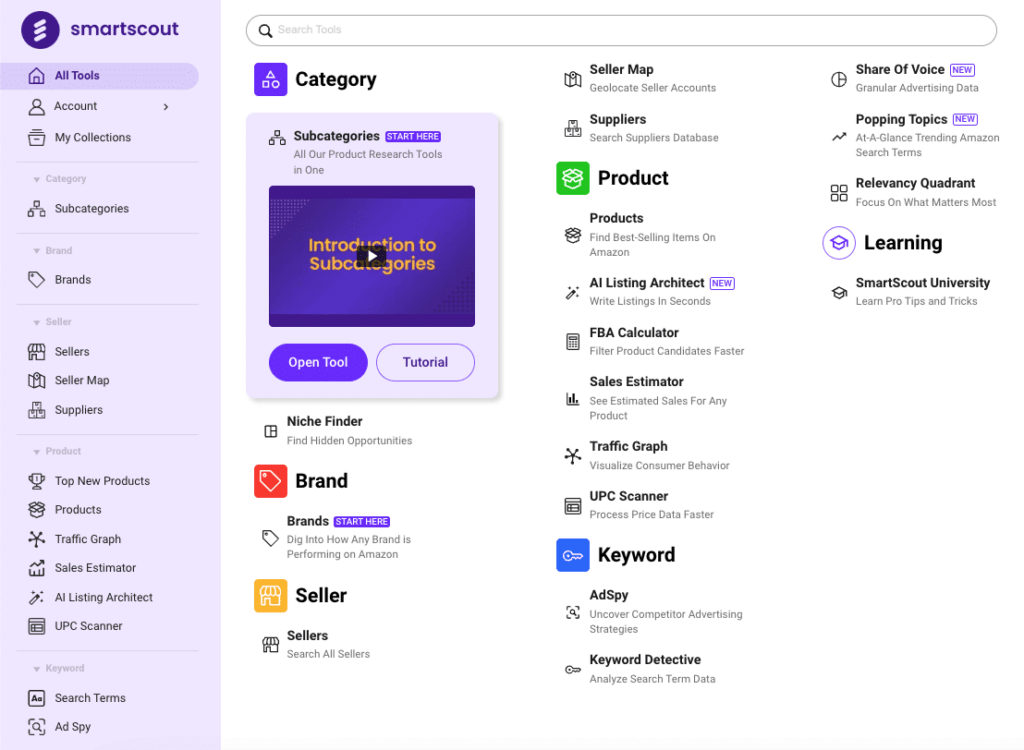Viewport: 1024px width, 750px height.
Task: Collapse the Keyword sidebar group
Action: (37, 668)
